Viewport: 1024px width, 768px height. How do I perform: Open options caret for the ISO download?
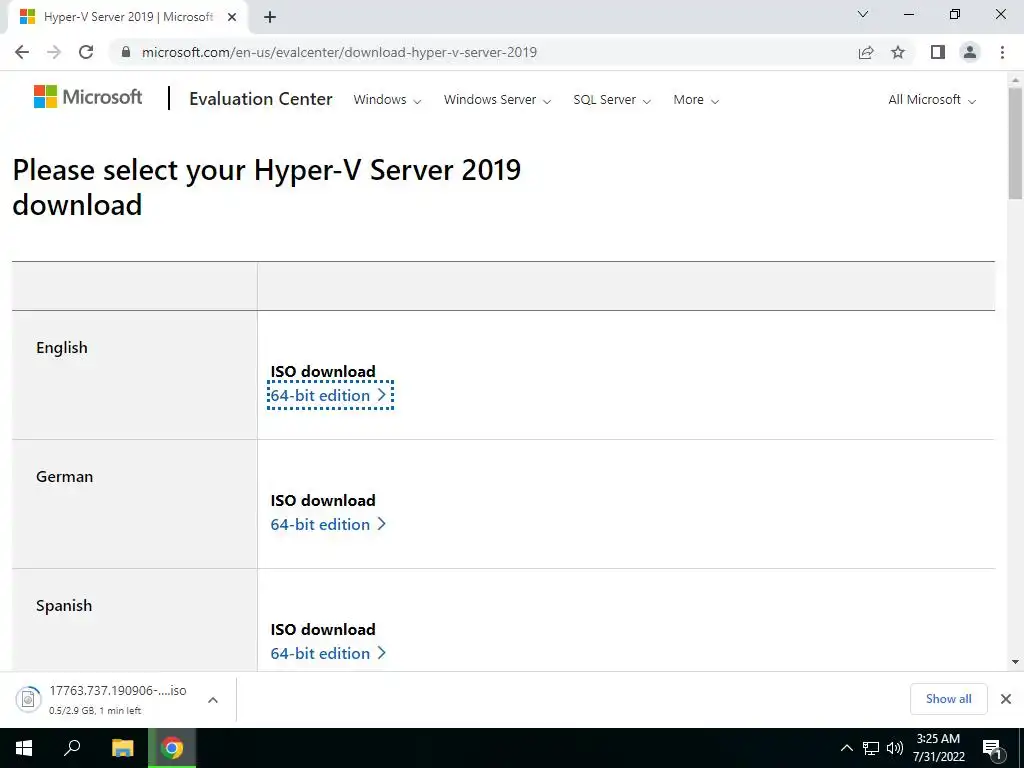click(x=213, y=700)
